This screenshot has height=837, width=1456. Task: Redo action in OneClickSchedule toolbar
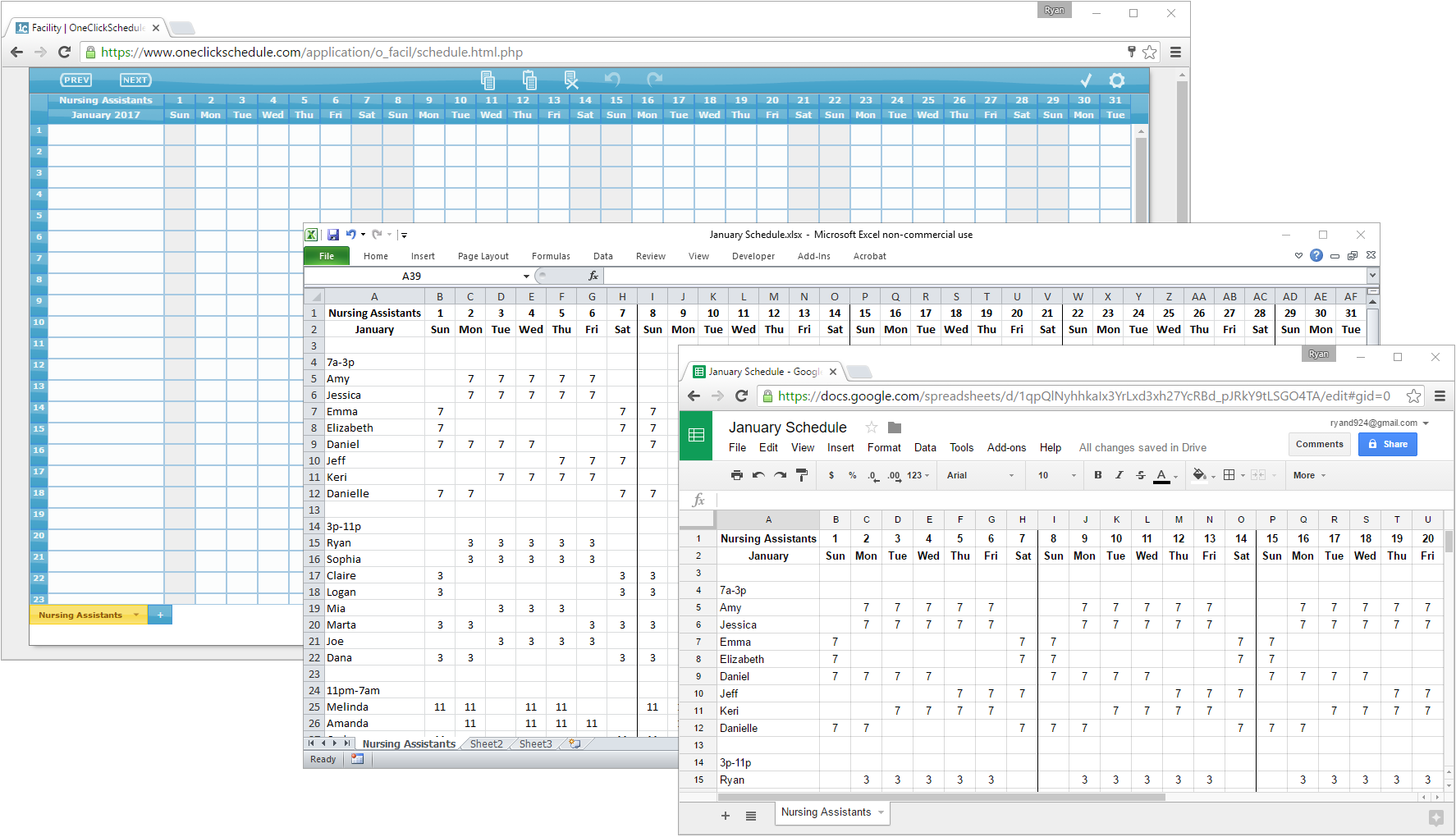coord(654,80)
